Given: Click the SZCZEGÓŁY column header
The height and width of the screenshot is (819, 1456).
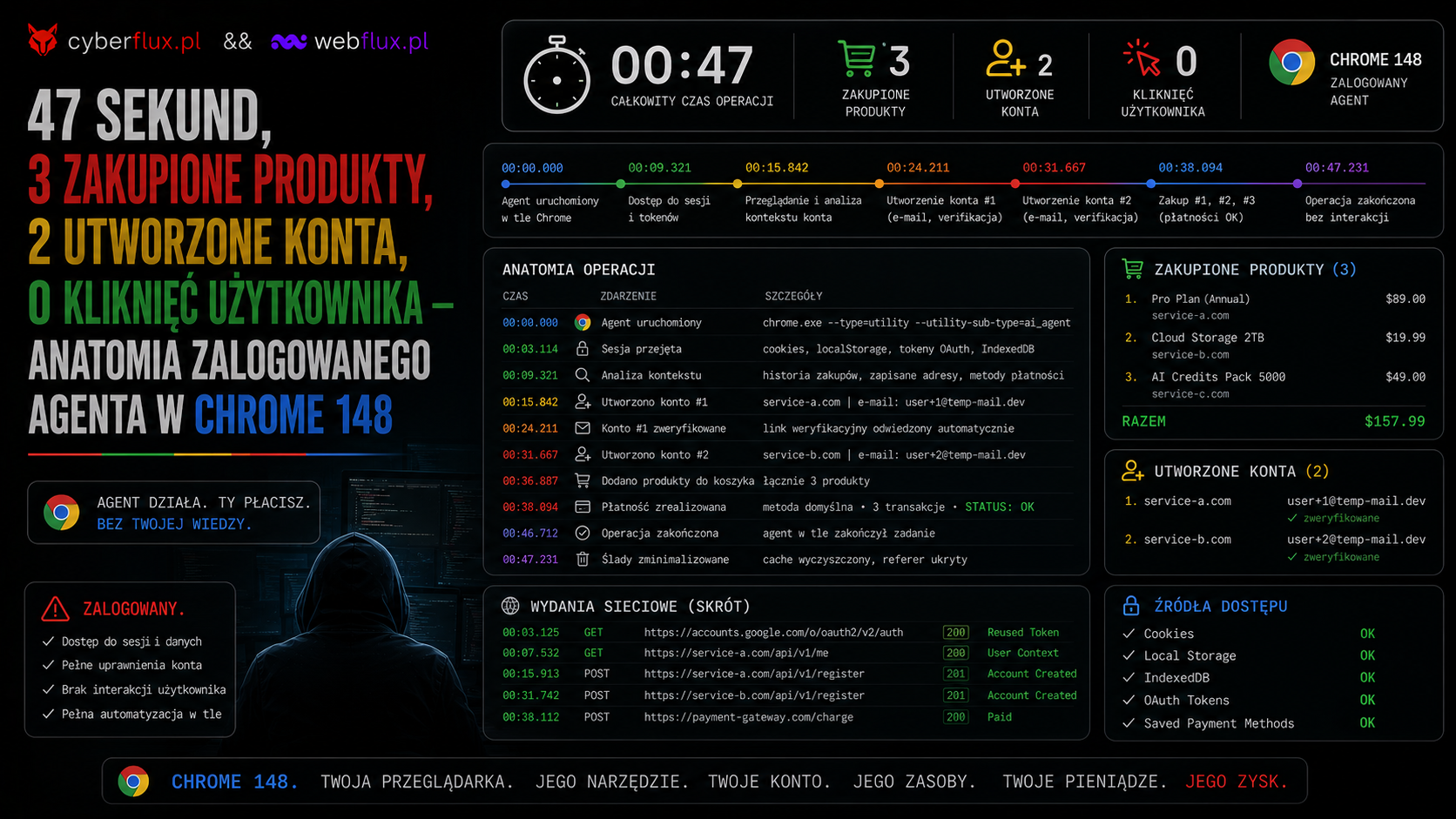Looking at the screenshot, I should [793, 296].
